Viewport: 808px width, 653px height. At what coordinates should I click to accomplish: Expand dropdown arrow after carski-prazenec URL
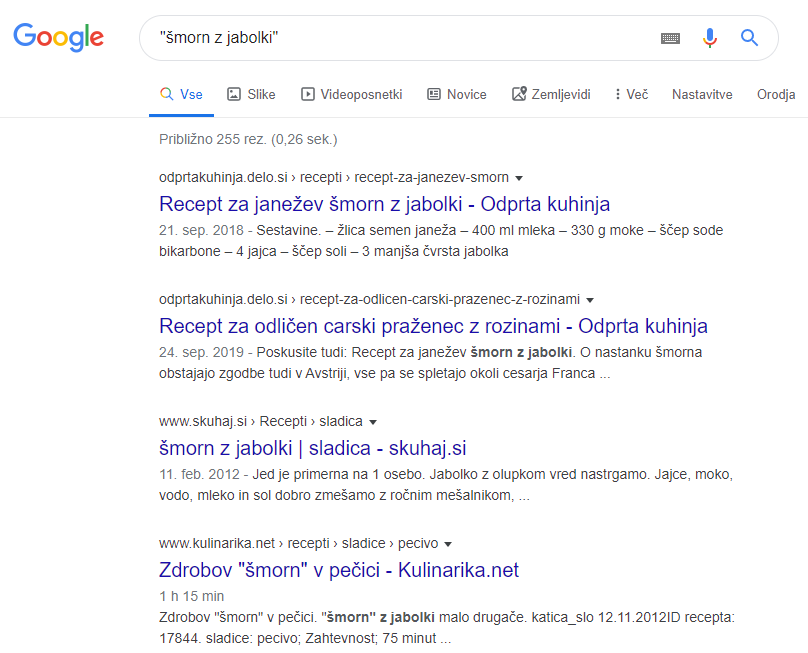(590, 300)
